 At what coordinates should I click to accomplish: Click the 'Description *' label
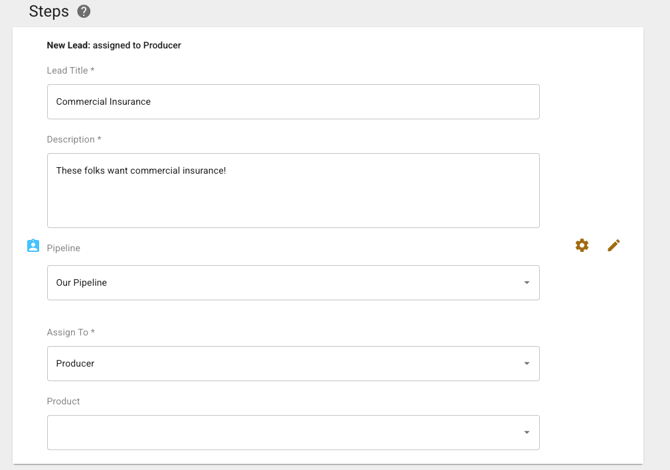coord(74,140)
